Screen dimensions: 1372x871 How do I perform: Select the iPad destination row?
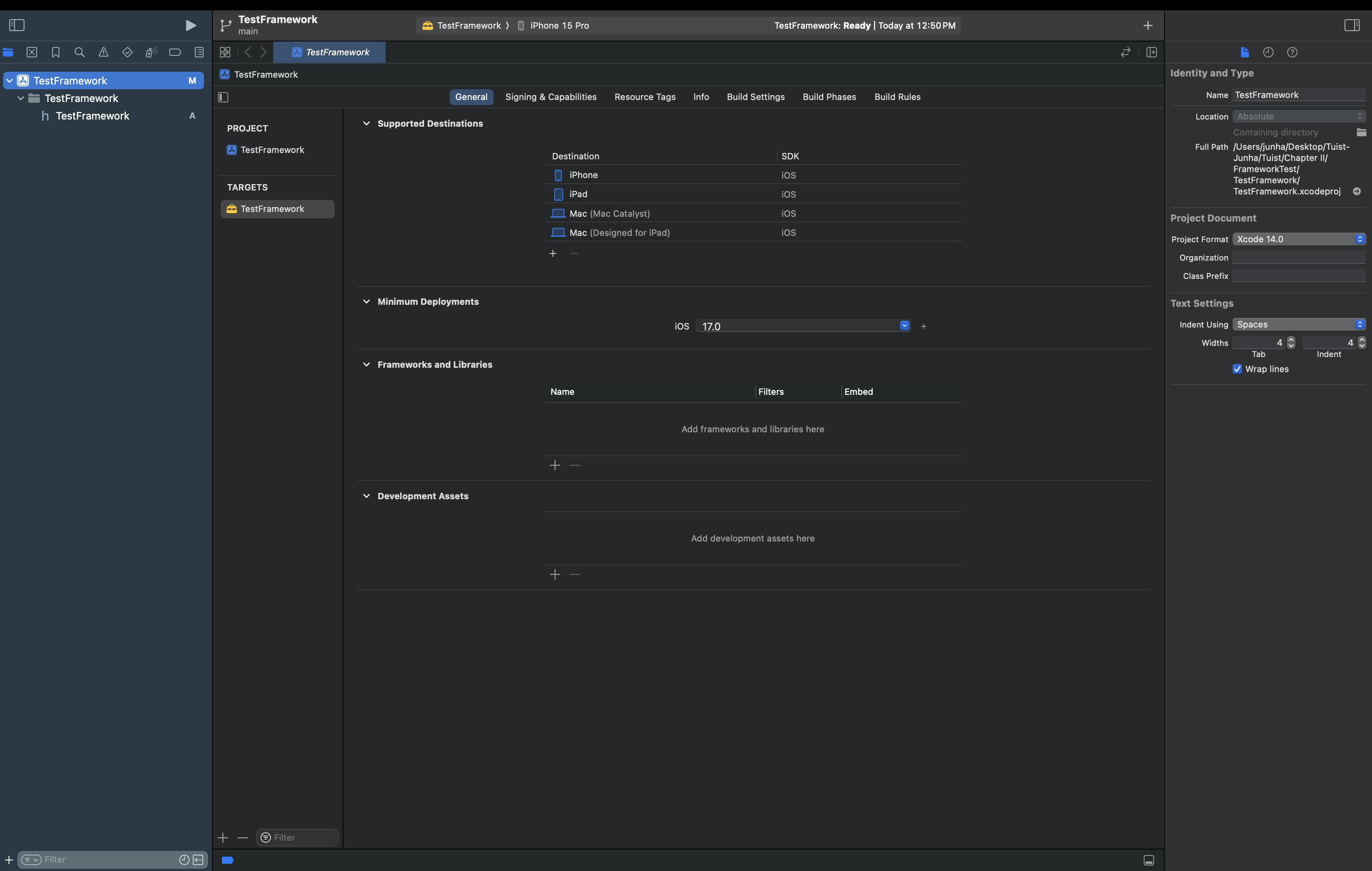pos(753,194)
